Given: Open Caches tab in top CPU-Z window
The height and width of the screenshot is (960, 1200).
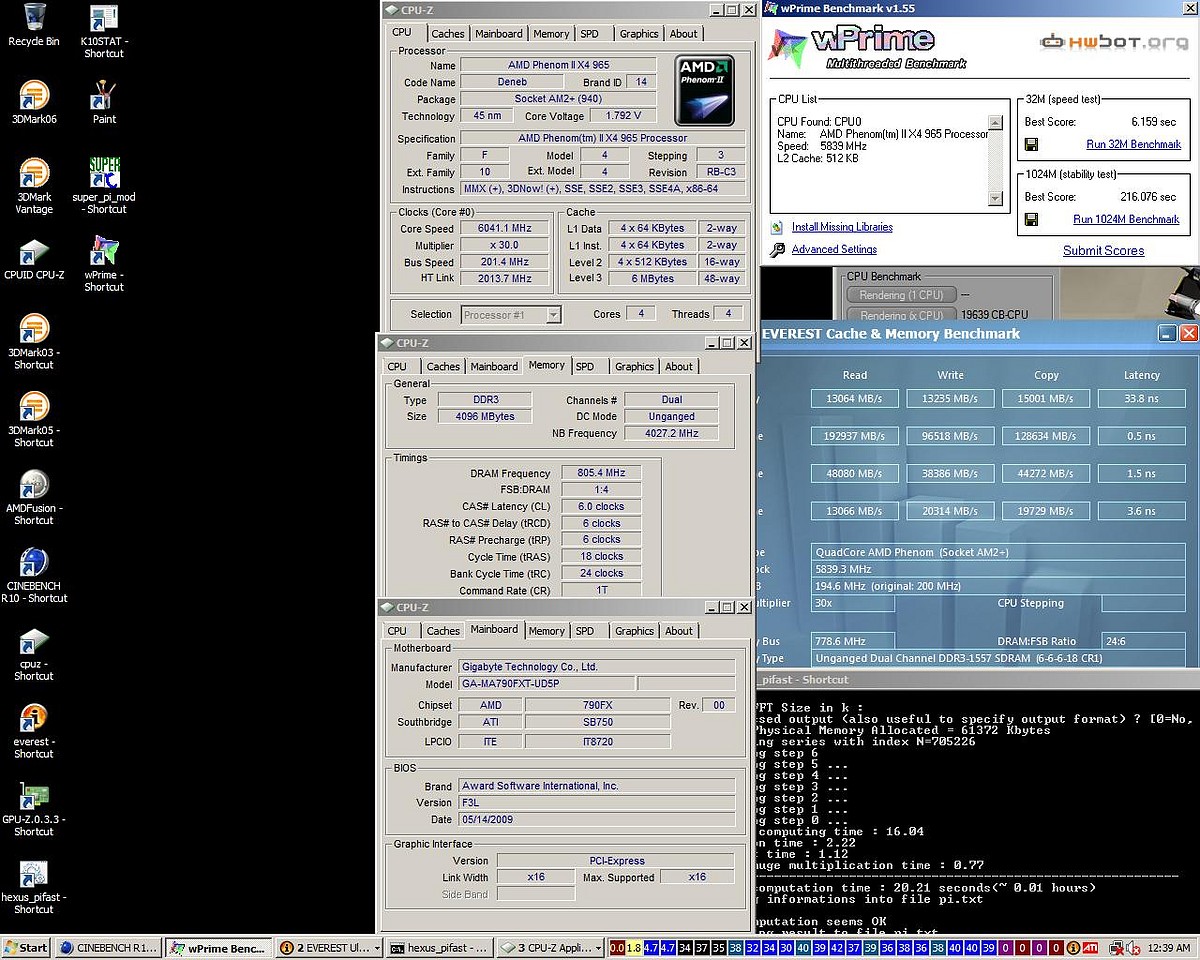Looking at the screenshot, I should [447, 34].
